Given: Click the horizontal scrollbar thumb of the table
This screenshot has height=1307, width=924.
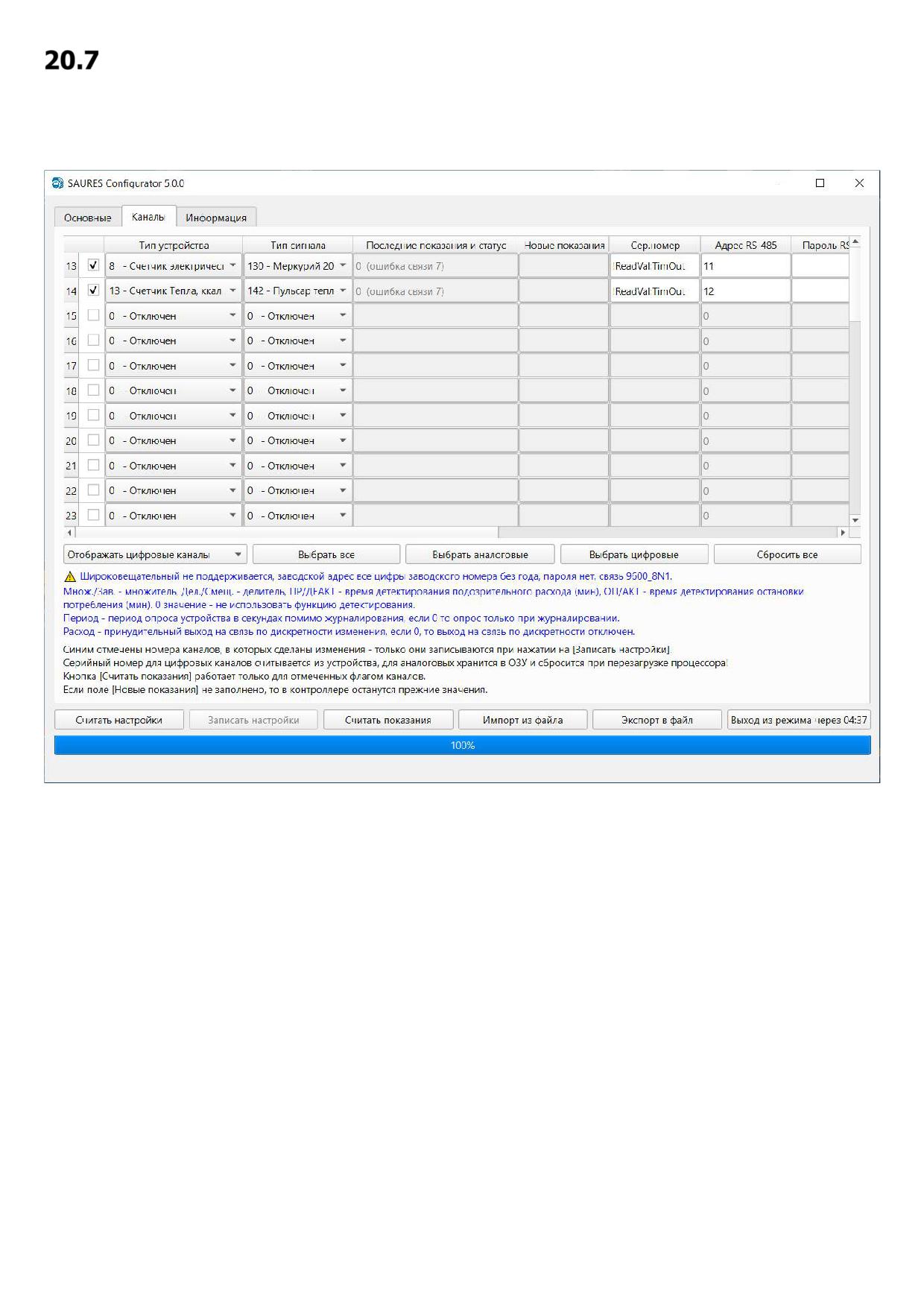Looking at the screenshot, I should pos(287,533).
